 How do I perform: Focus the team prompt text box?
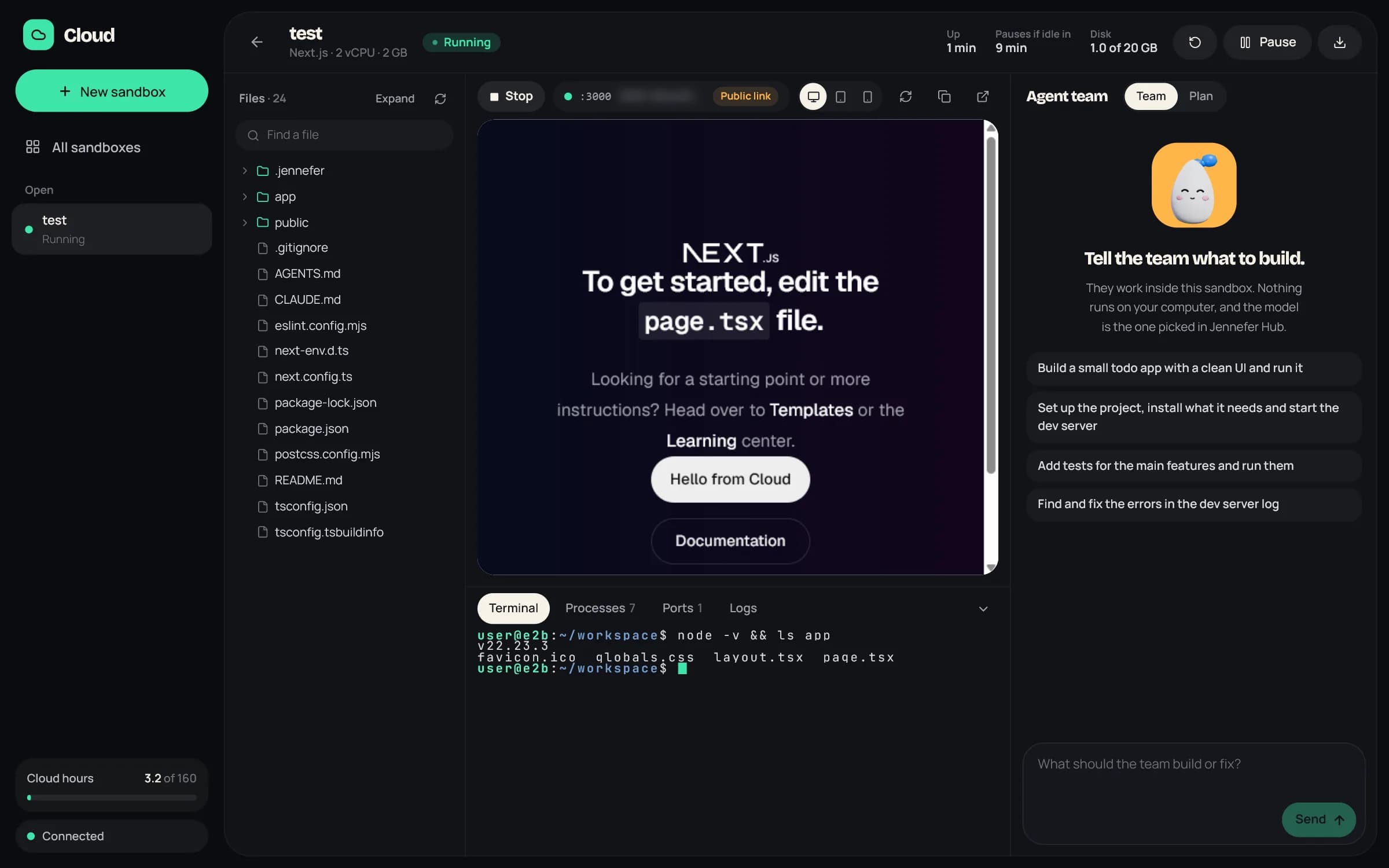pyautogui.click(x=1193, y=793)
